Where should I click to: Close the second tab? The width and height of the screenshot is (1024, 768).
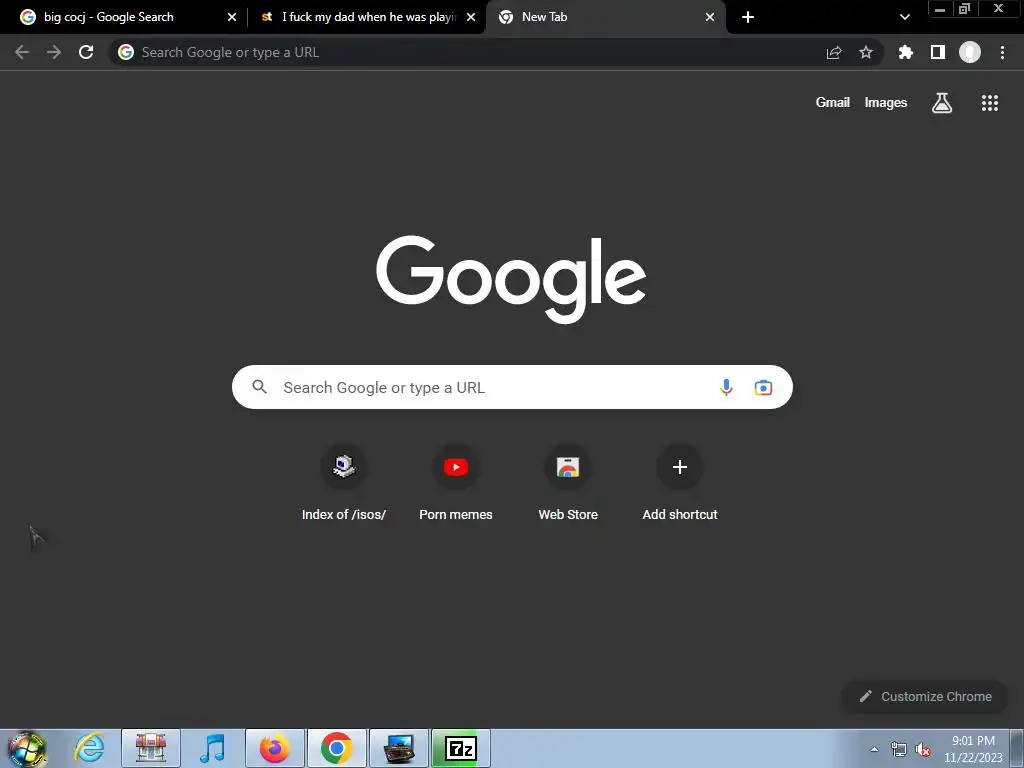coord(471,17)
